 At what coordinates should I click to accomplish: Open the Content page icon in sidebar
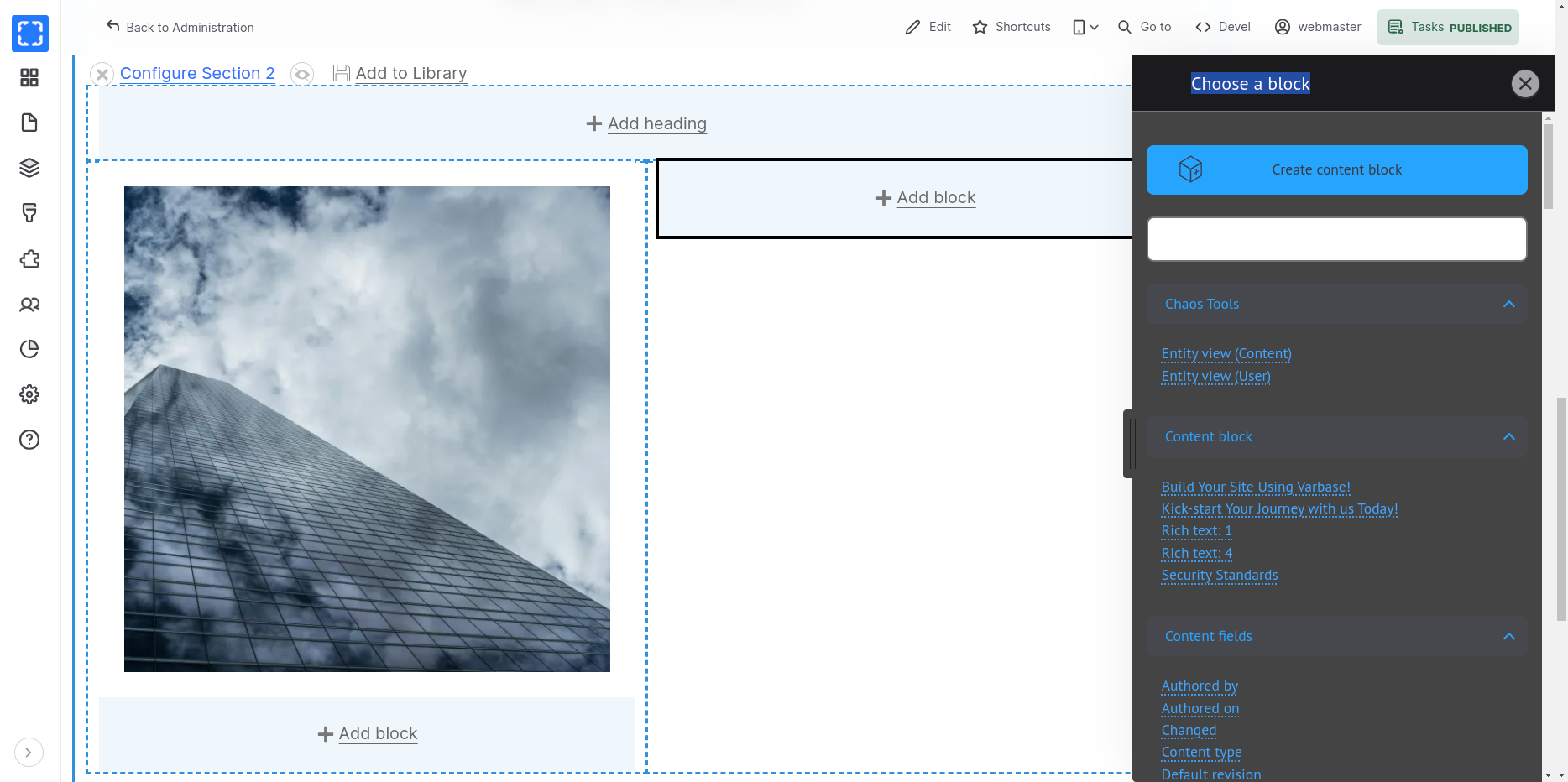coord(29,123)
